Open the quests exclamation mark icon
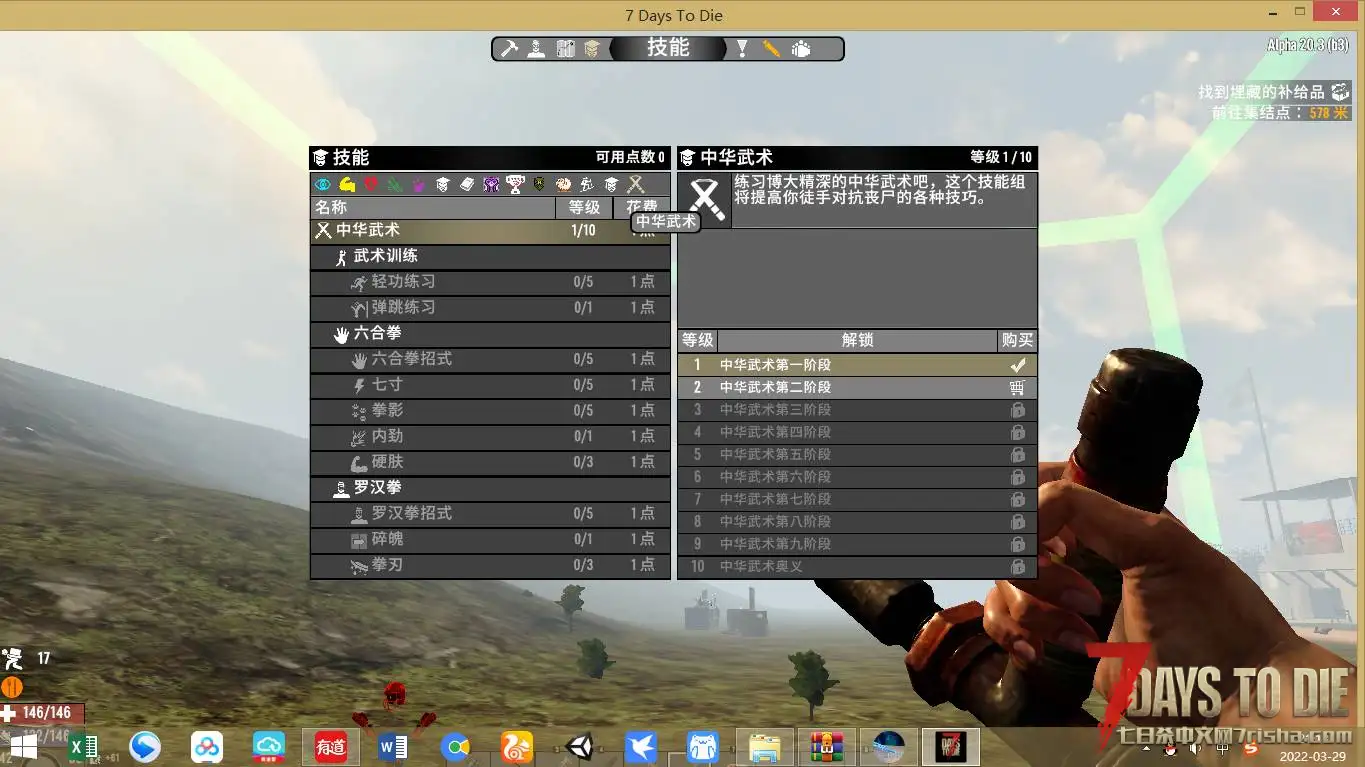Screen dimensions: 1365x767 pyautogui.click(x=742, y=48)
